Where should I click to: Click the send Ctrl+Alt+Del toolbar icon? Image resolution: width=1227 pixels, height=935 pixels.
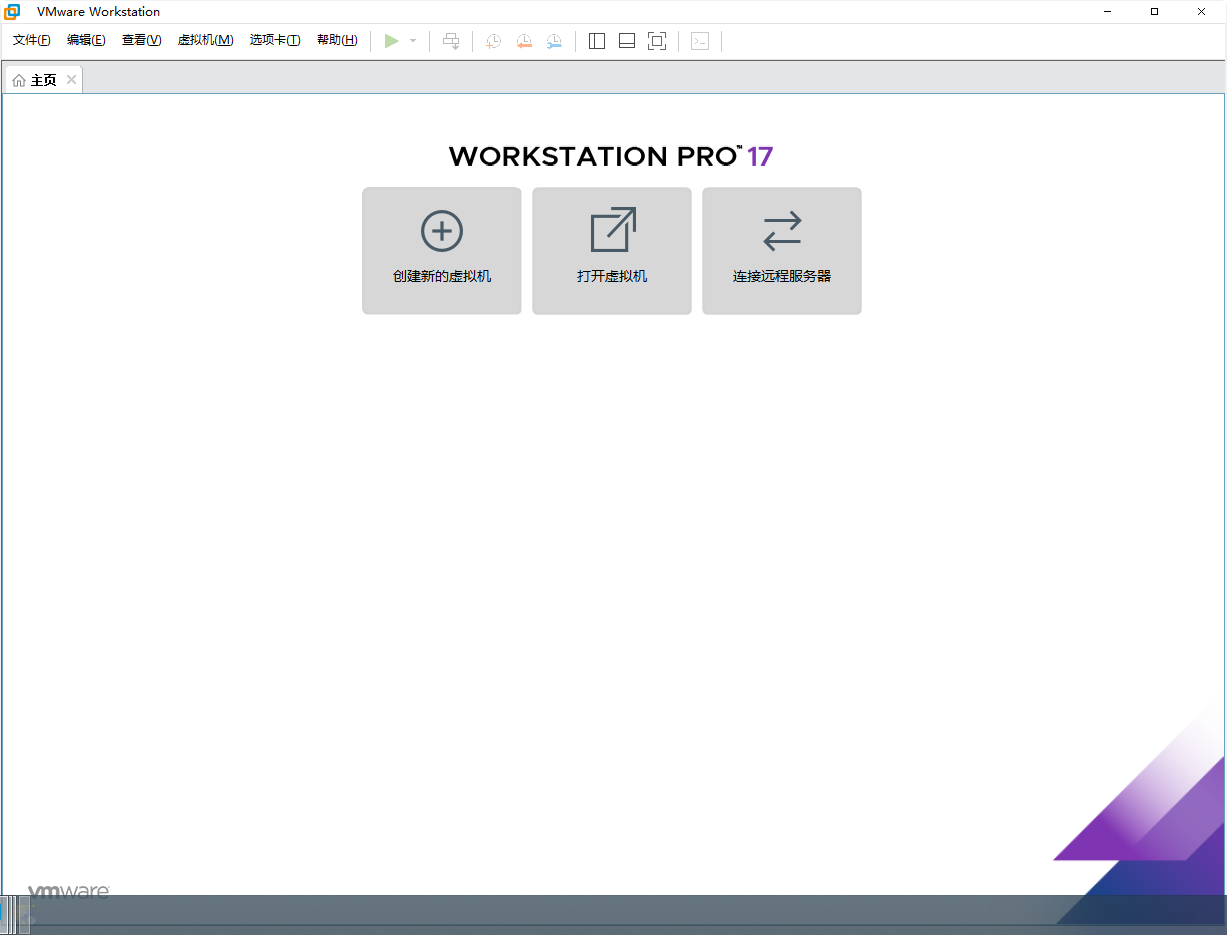(x=451, y=41)
